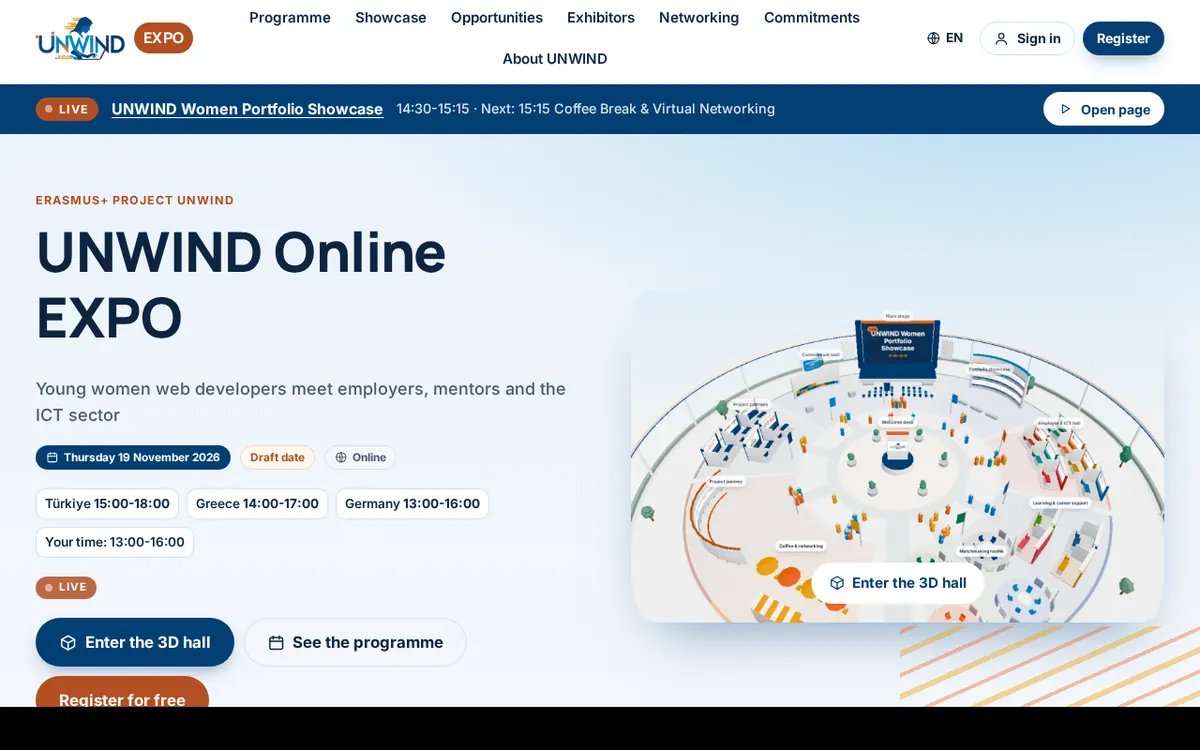
Task: Click the blue 'Enter the 3D hall' button
Action: click(135, 642)
